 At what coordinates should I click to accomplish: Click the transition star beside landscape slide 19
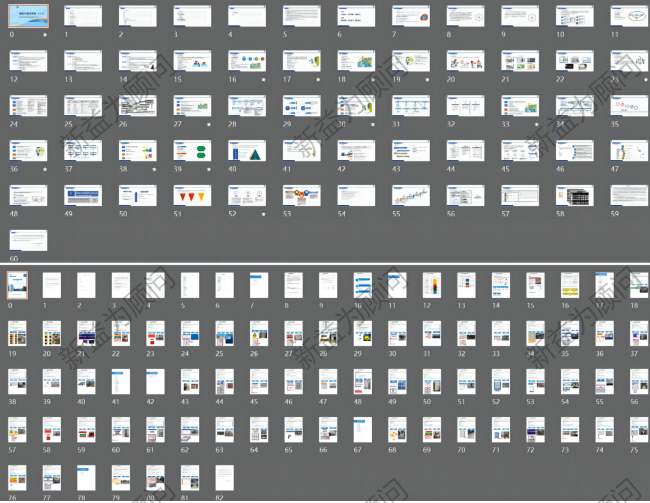coord(427,79)
